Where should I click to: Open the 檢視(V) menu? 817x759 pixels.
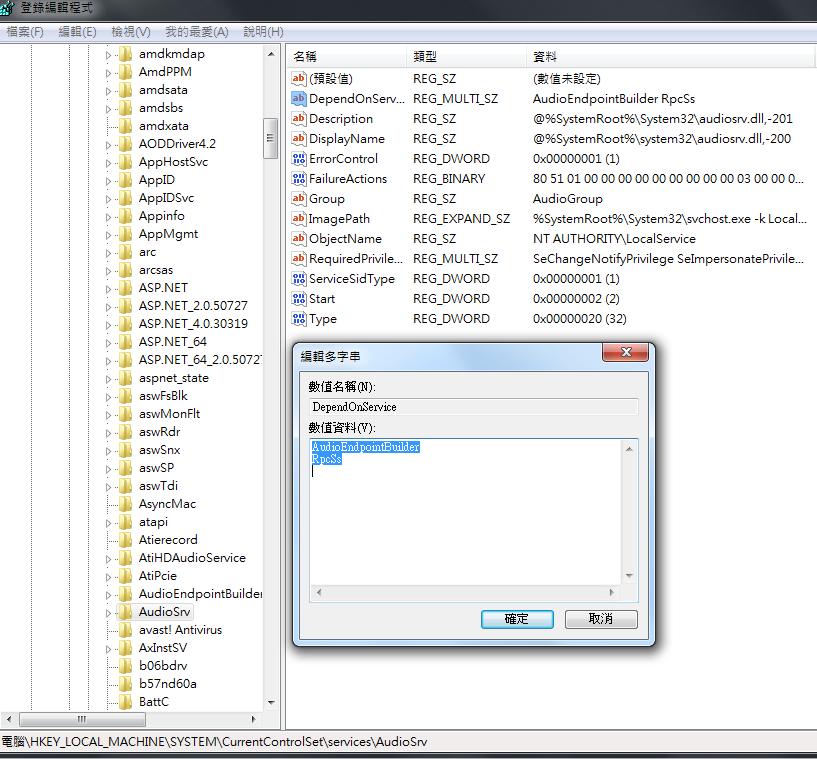tap(130, 32)
